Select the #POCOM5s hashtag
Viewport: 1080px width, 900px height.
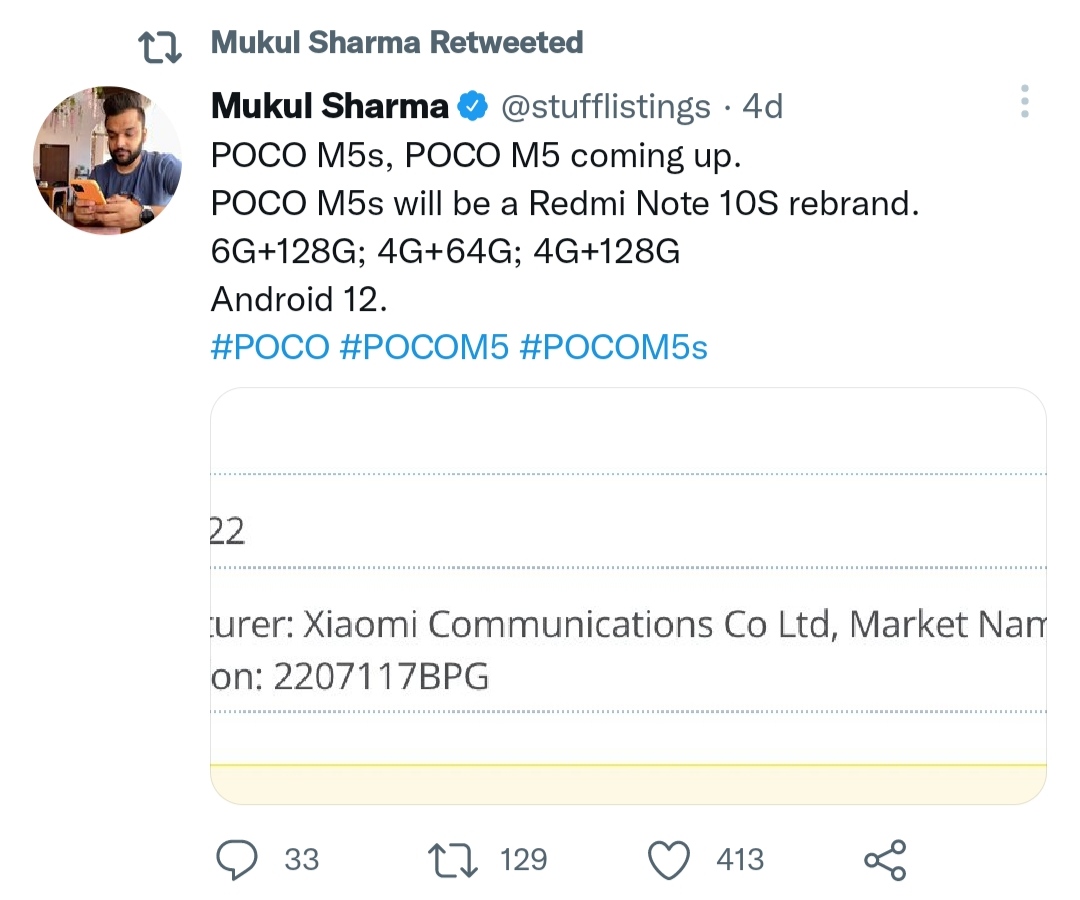pyautogui.click(x=613, y=347)
